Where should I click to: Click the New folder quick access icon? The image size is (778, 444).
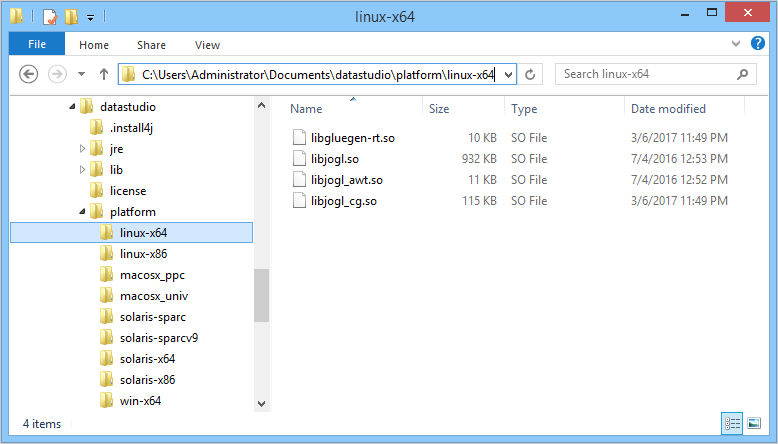point(71,17)
